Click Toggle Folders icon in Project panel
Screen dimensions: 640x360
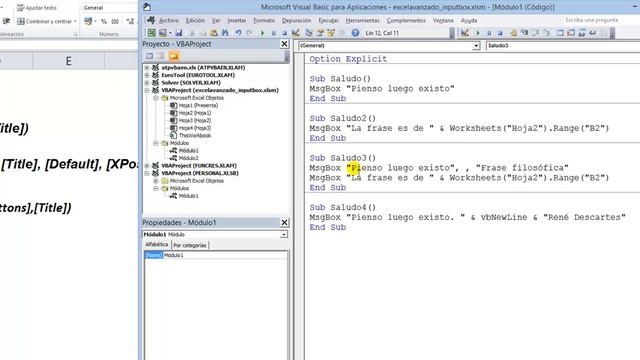(173, 56)
